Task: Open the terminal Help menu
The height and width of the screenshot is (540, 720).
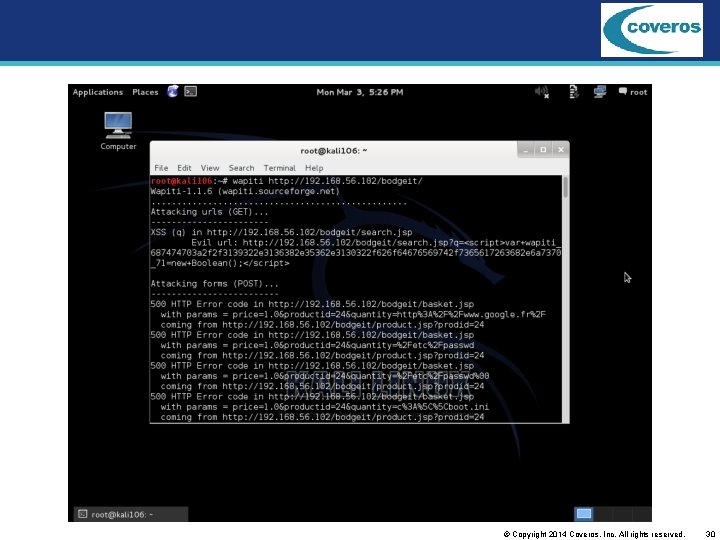Action: tap(314, 168)
